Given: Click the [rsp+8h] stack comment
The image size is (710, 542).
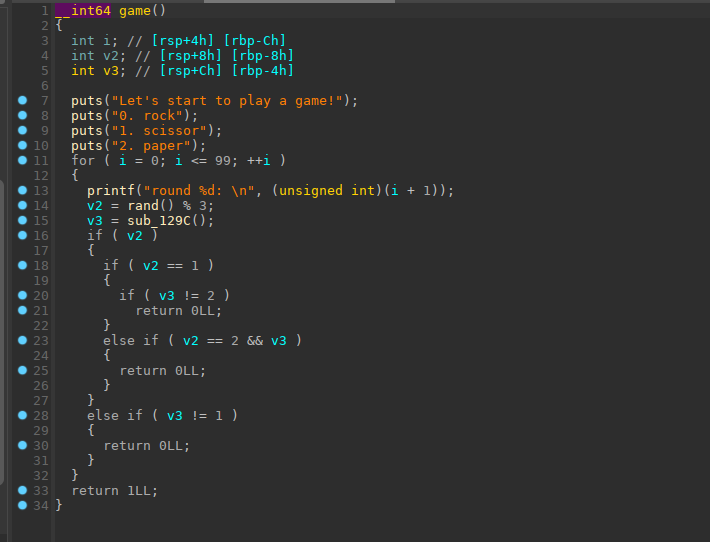Looking at the screenshot, I should pos(191,56).
